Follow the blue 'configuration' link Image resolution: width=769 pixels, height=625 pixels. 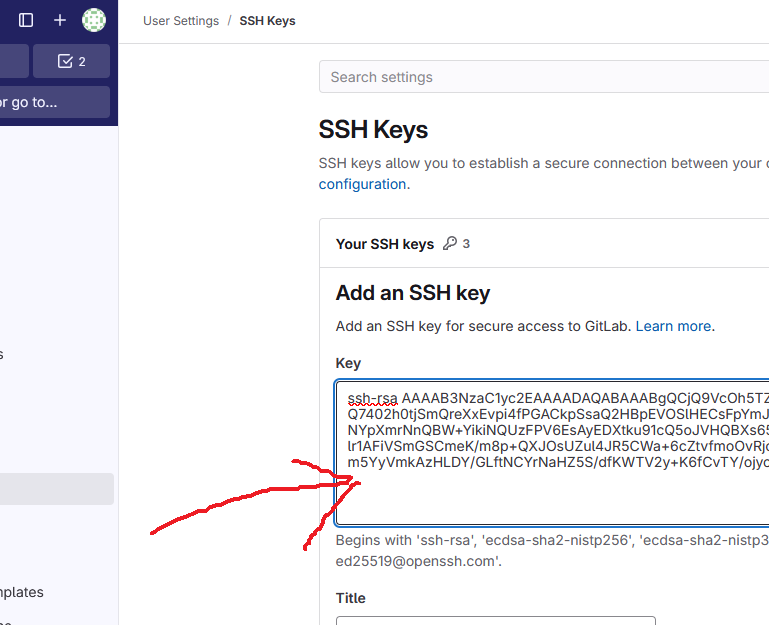[x=362, y=184]
